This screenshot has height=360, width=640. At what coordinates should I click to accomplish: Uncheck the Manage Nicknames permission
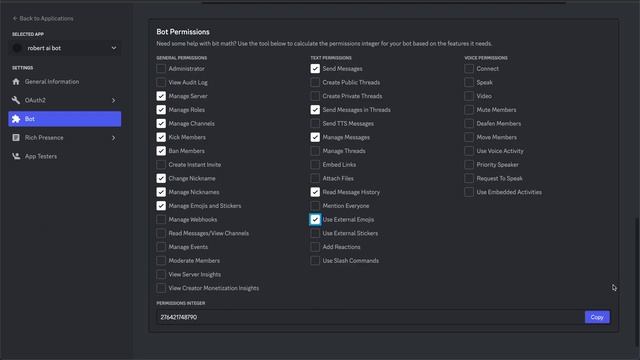[161, 192]
